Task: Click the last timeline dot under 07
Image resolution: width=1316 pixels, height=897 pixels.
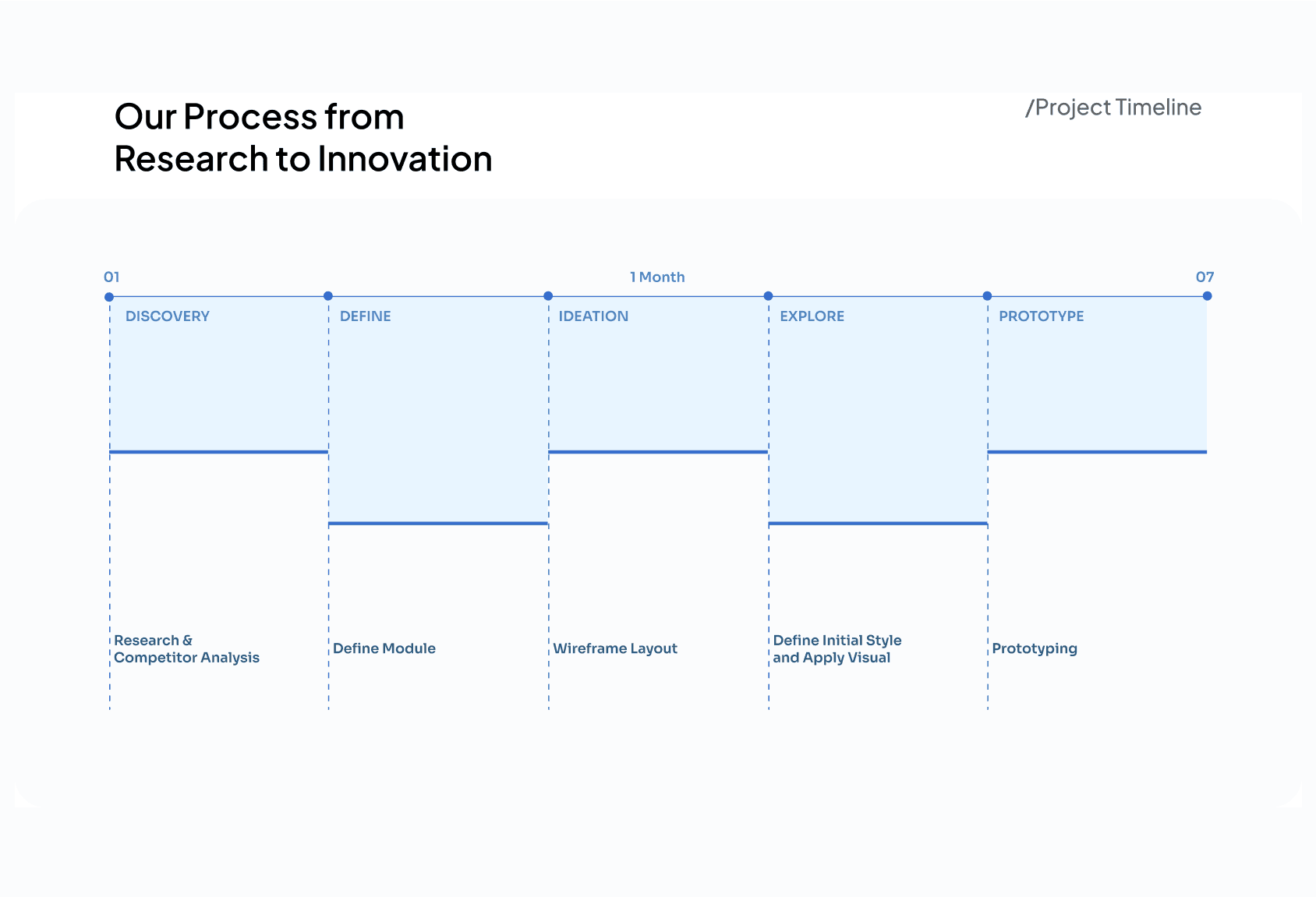Action: click(1207, 296)
